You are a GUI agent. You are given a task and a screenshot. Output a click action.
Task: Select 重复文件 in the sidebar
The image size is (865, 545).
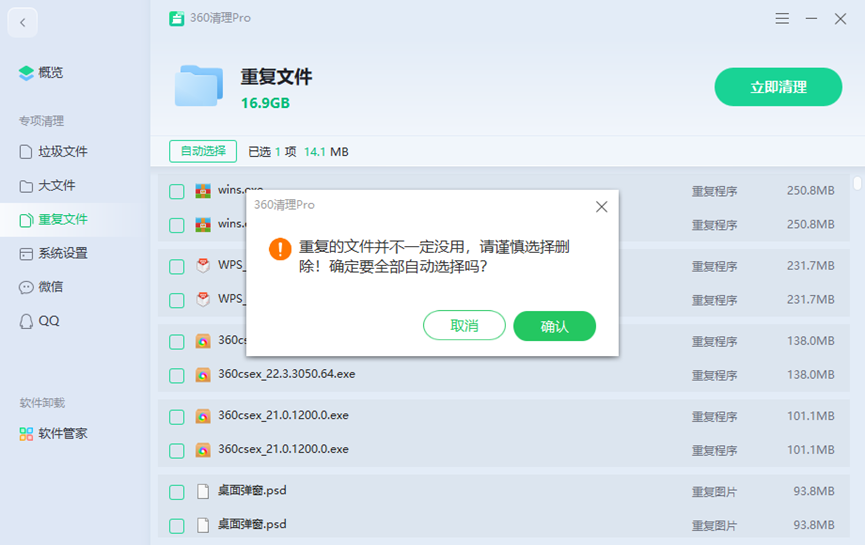pyautogui.click(x=53, y=220)
